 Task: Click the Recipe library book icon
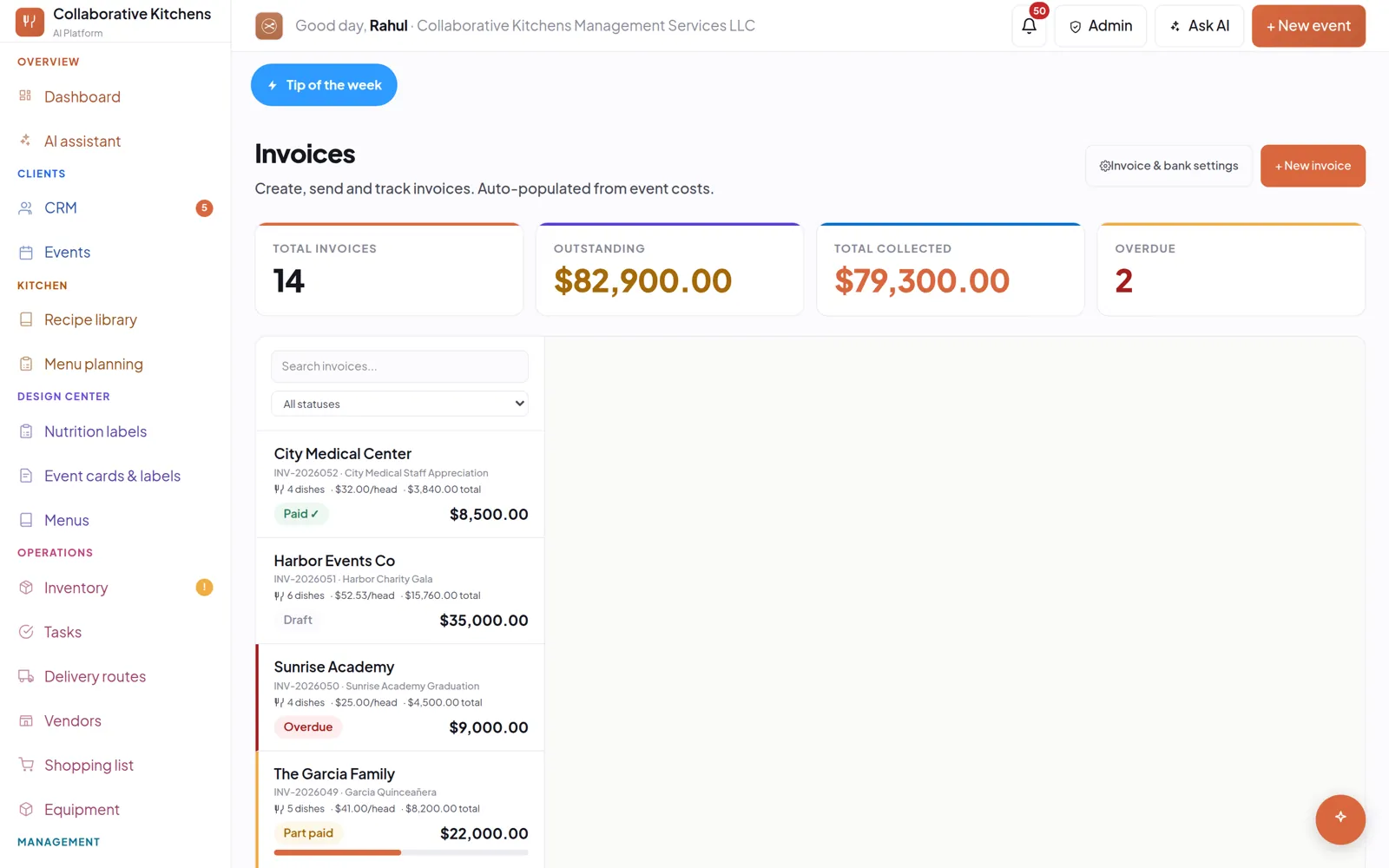pos(25,319)
